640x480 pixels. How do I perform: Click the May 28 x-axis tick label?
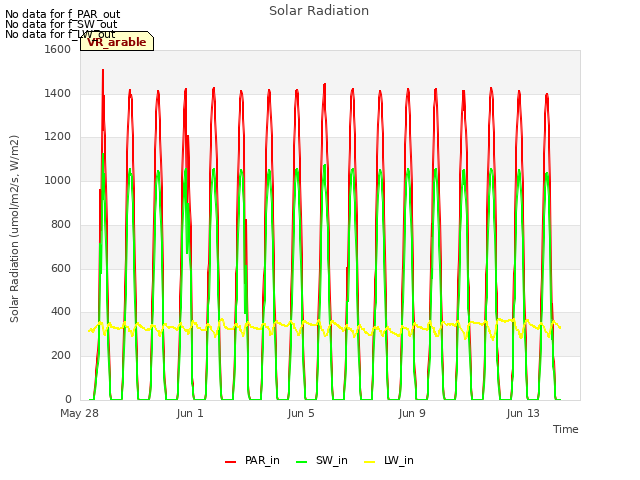79,413
